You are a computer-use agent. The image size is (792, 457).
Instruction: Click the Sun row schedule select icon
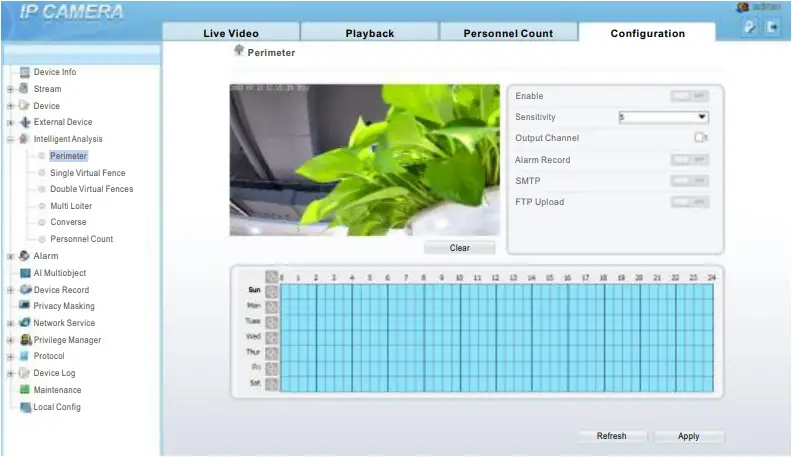click(272, 291)
